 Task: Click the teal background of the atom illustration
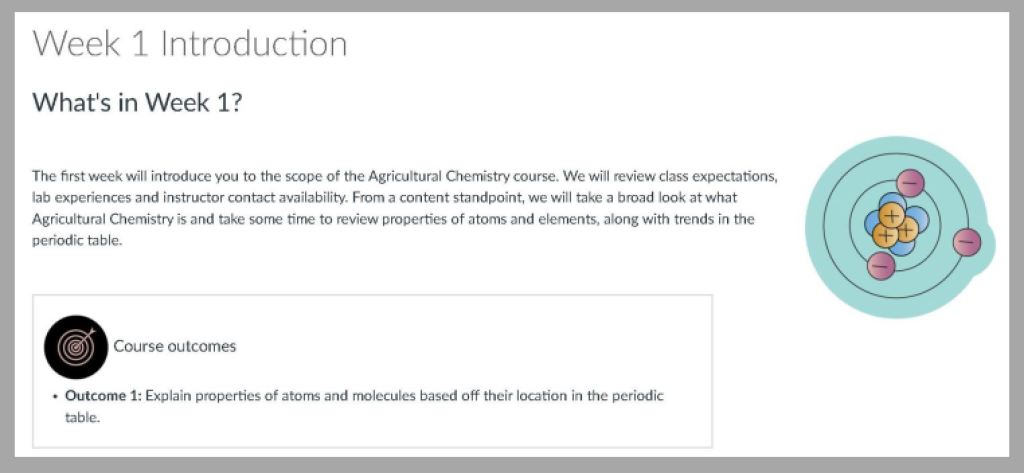(x=835, y=268)
